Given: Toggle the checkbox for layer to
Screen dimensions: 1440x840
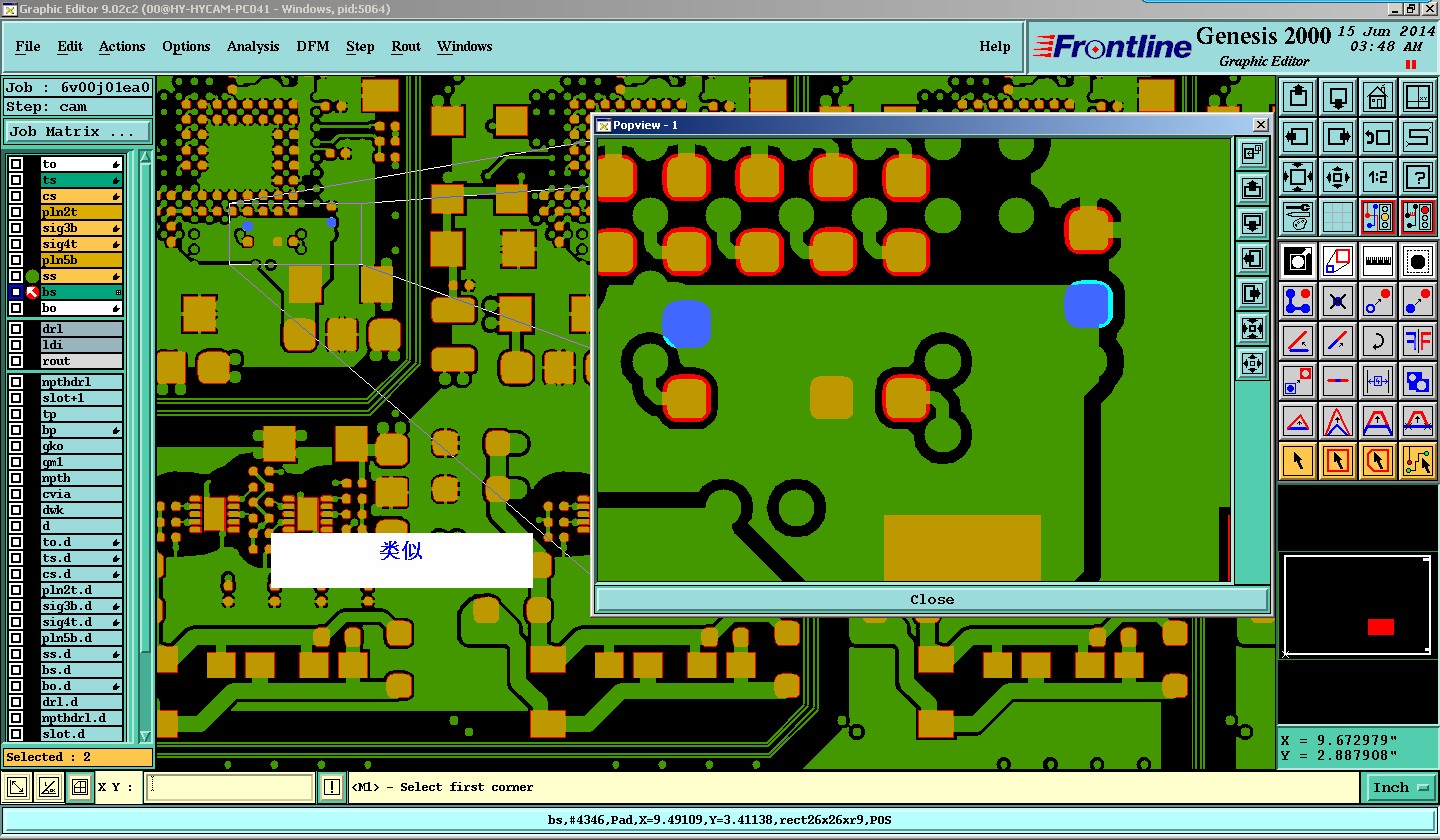Looking at the screenshot, I should [x=16, y=164].
